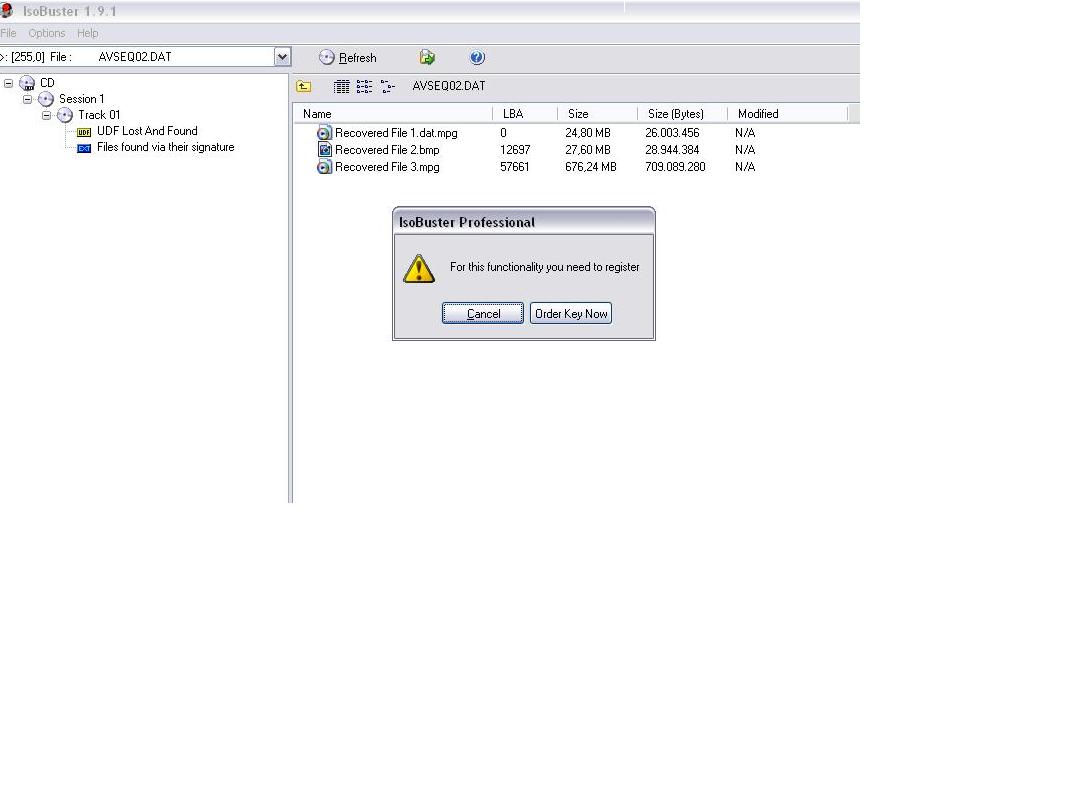Sort by LBA column header
Screen dimensions: 1073x793
[525, 114]
